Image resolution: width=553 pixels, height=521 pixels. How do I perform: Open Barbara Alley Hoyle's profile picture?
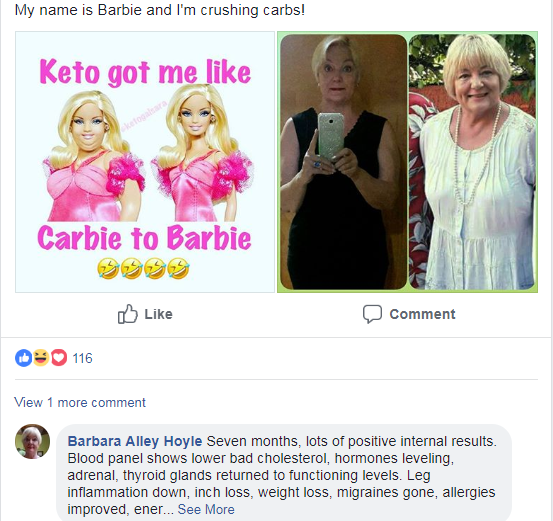[x=32, y=441]
